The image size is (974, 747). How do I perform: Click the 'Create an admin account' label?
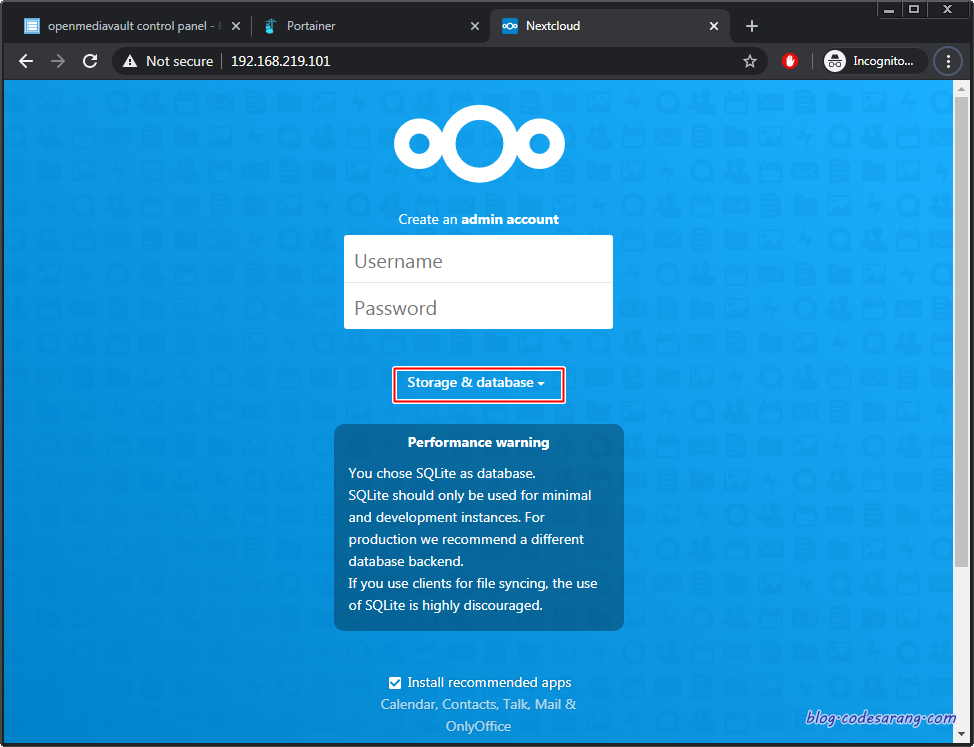(x=478, y=219)
